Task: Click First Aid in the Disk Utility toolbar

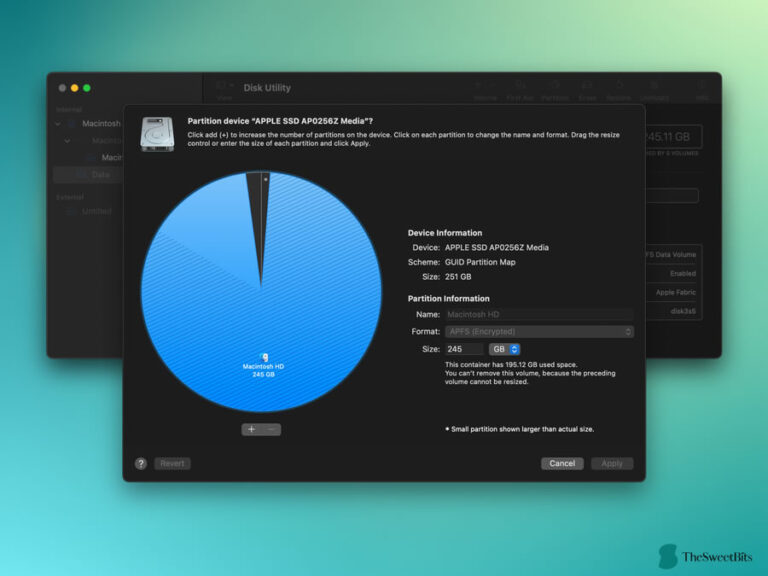Action: tap(520, 91)
